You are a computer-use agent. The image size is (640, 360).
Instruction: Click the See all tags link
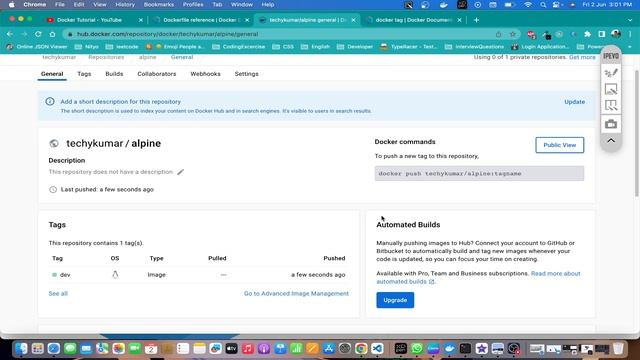coord(58,293)
